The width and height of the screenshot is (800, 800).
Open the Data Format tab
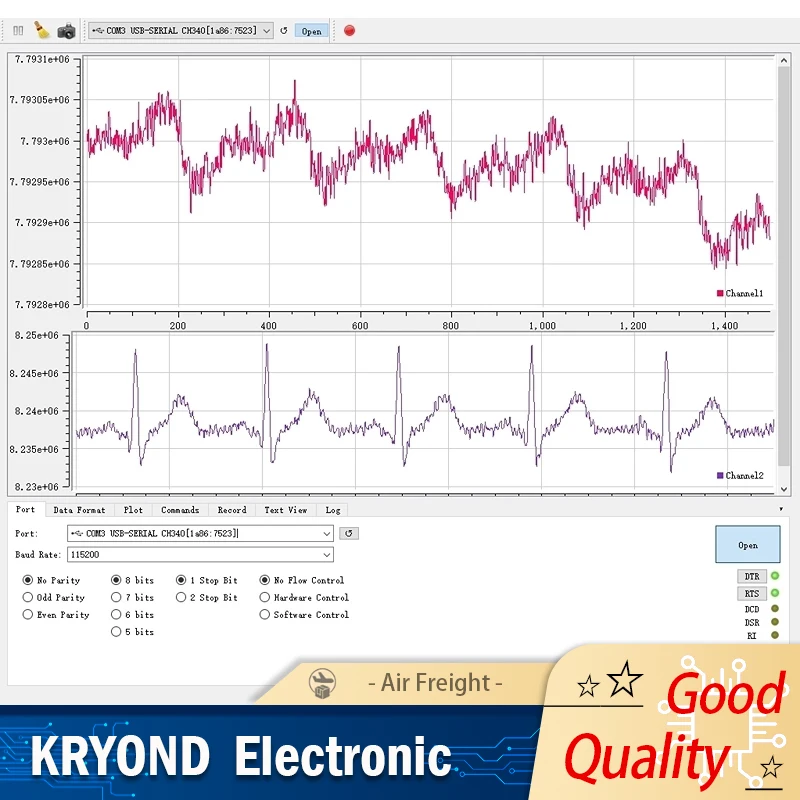tap(79, 510)
